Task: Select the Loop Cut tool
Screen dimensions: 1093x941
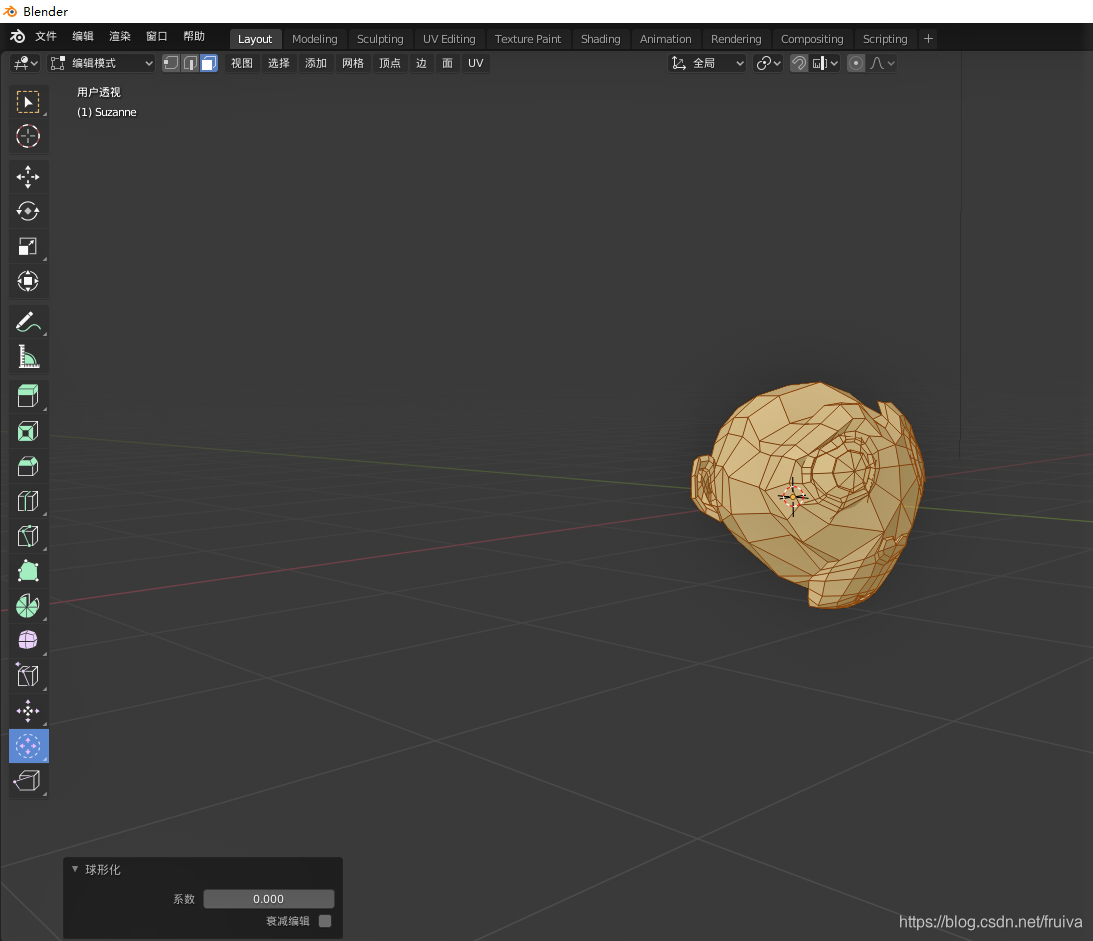Action: click(x=28, y=501)
